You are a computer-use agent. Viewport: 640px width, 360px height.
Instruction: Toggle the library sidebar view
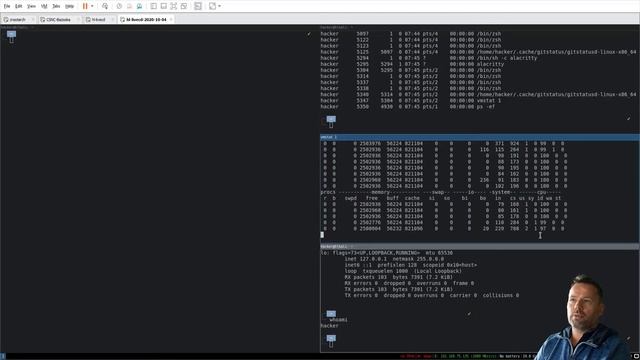click(x=153, y=6)
